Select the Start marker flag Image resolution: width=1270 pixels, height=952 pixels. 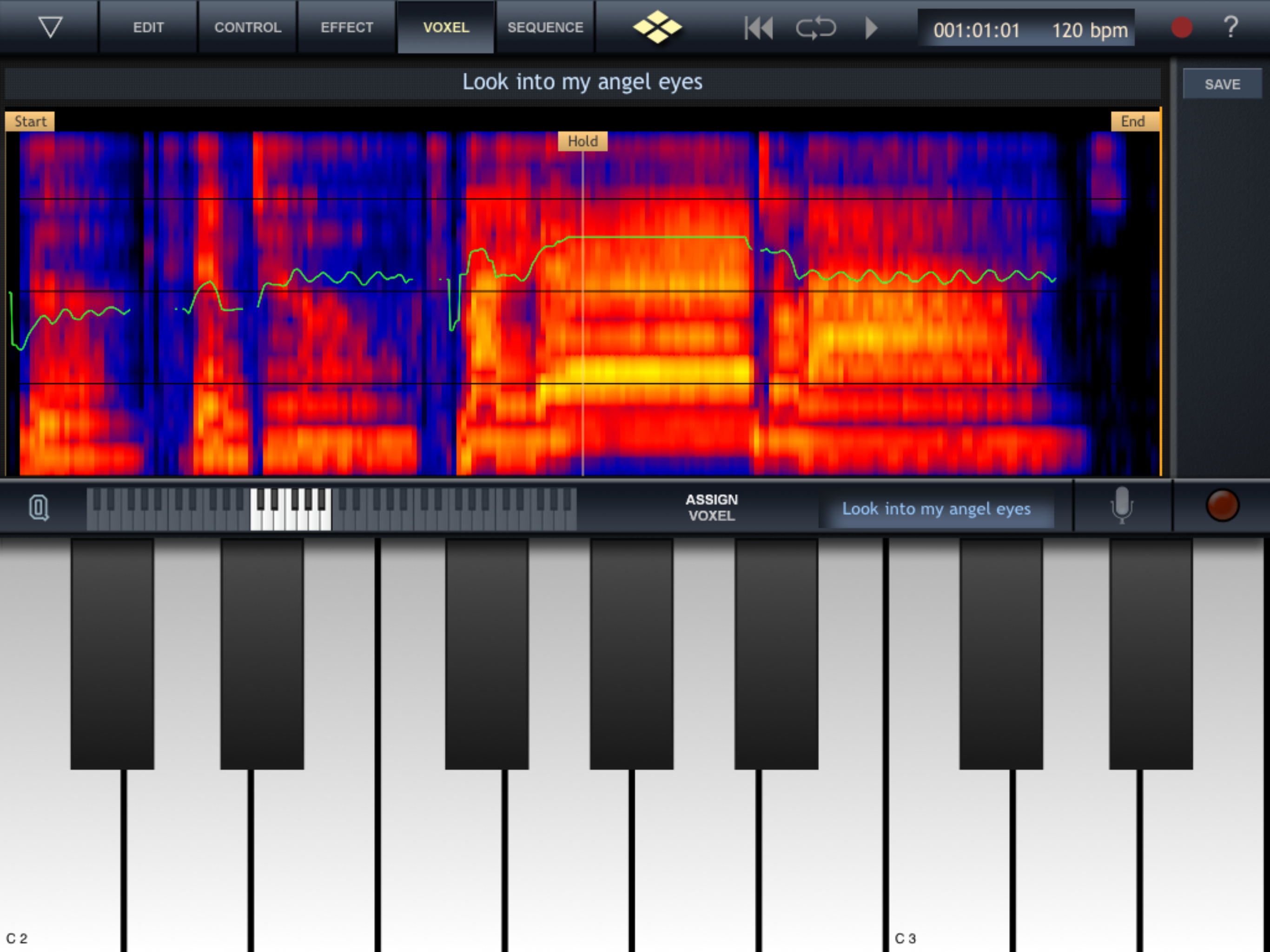tap(30, 121)
